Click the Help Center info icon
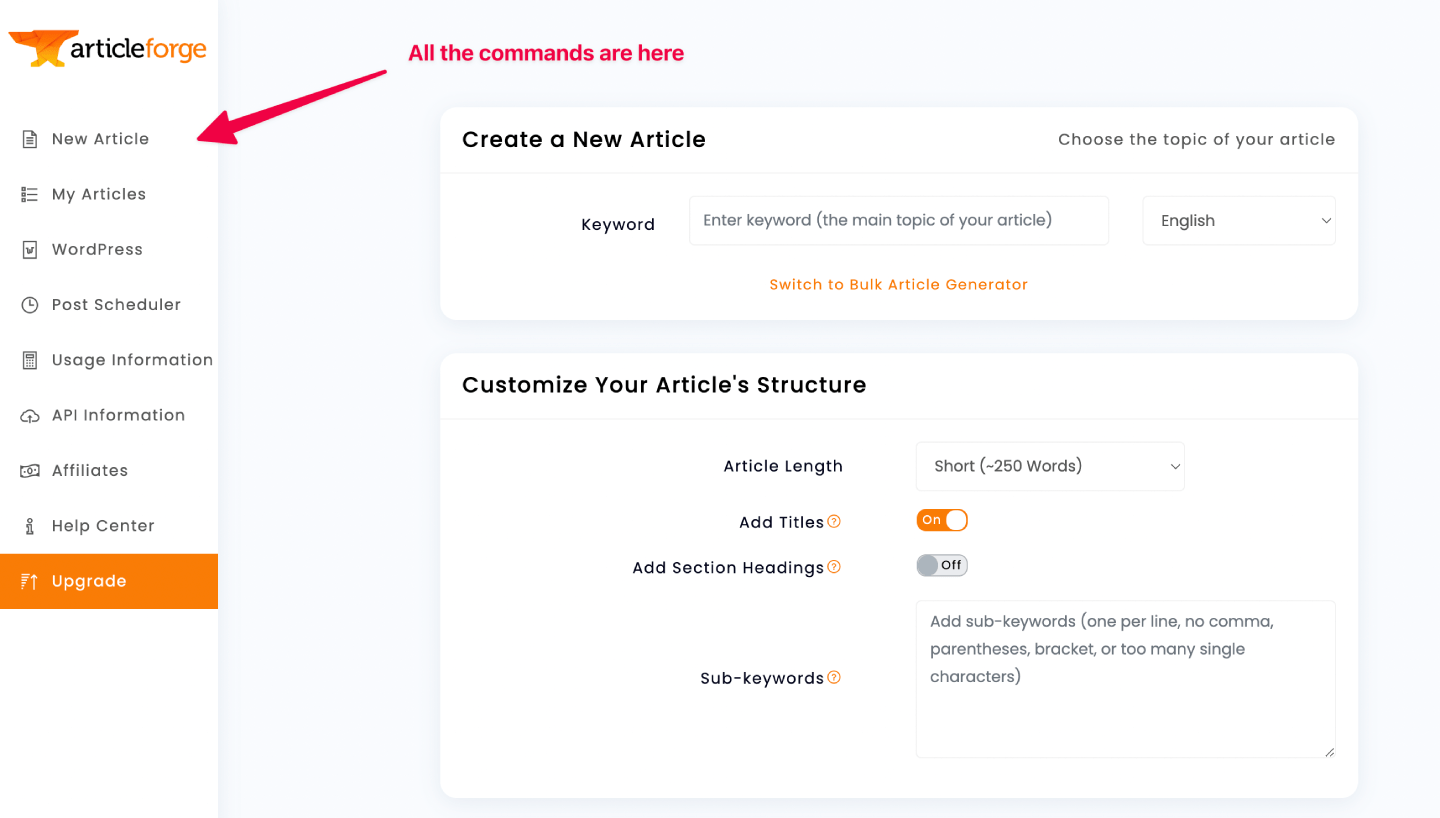The image size is (1440, 818). coord(30,526)
